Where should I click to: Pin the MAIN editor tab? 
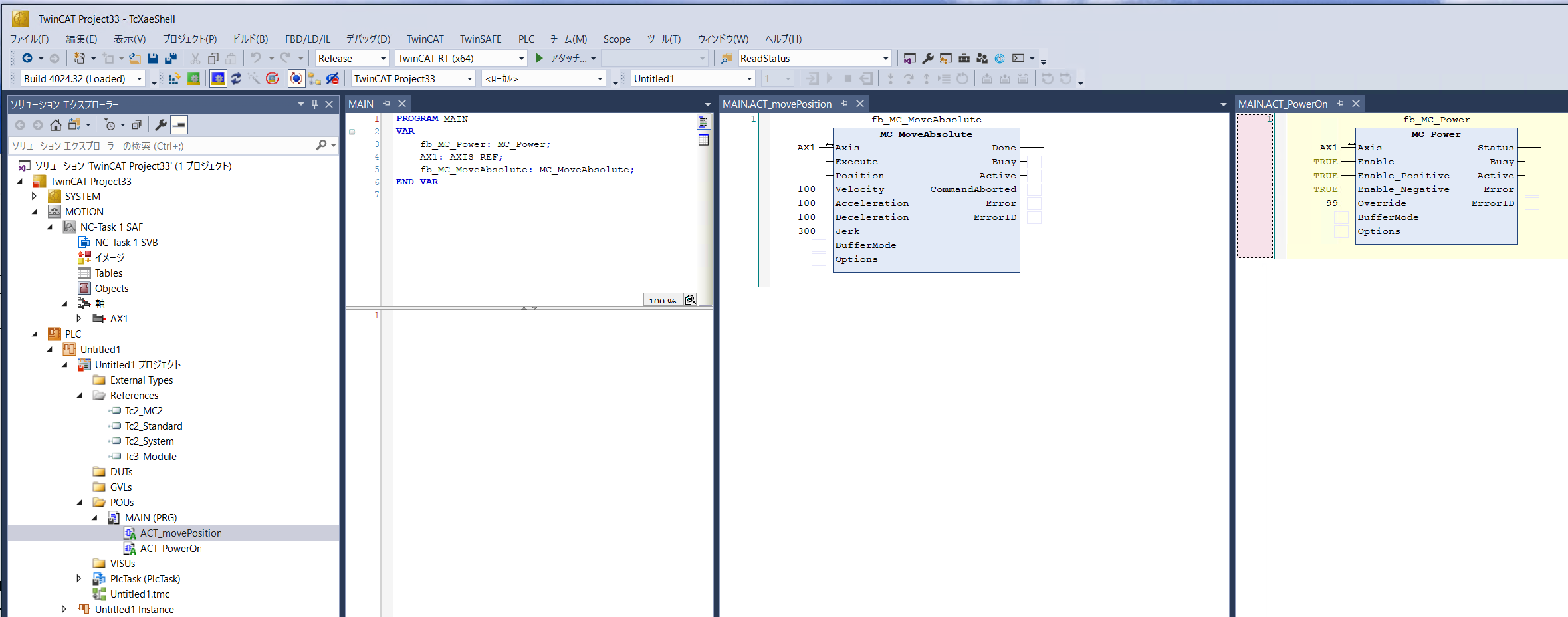pyautogui.click(x=386, y=104)
